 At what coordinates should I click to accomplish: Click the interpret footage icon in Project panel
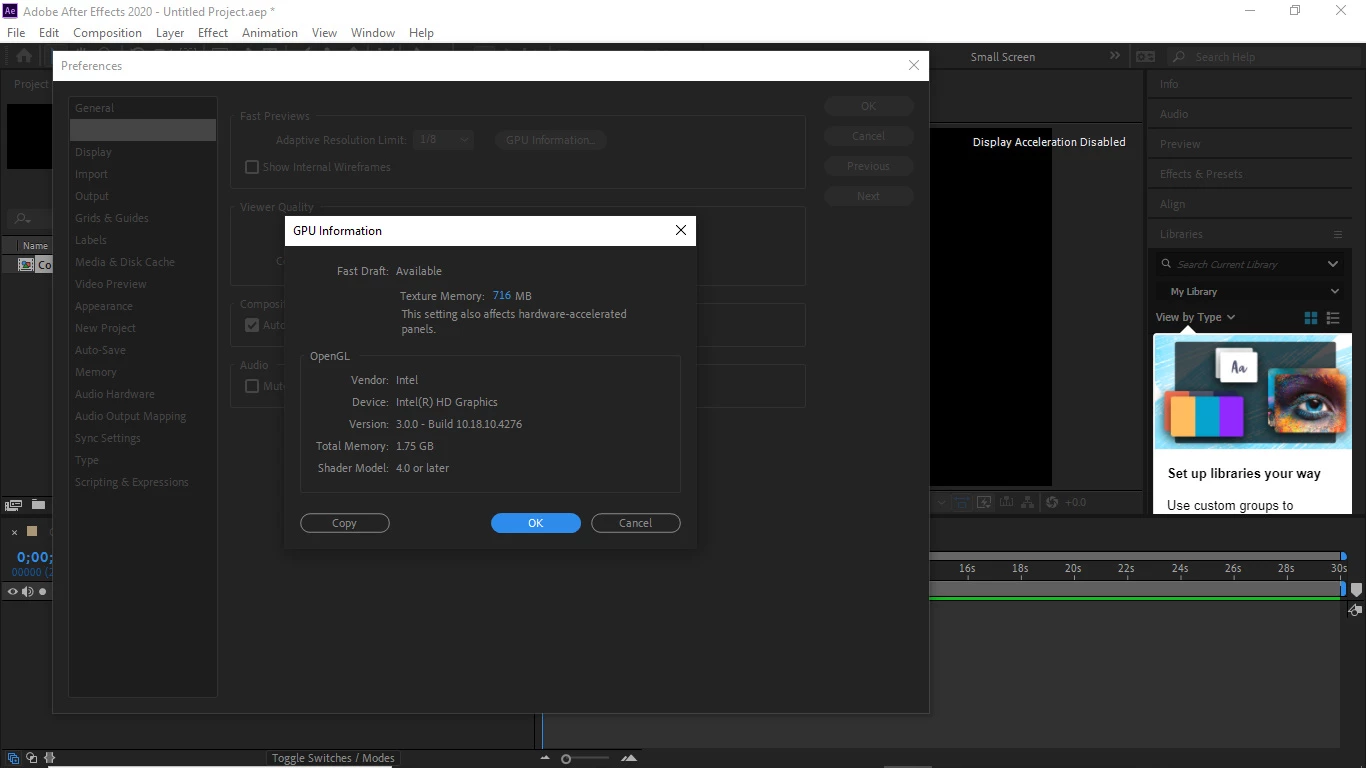pyautogui.click(x=14, y=504)
